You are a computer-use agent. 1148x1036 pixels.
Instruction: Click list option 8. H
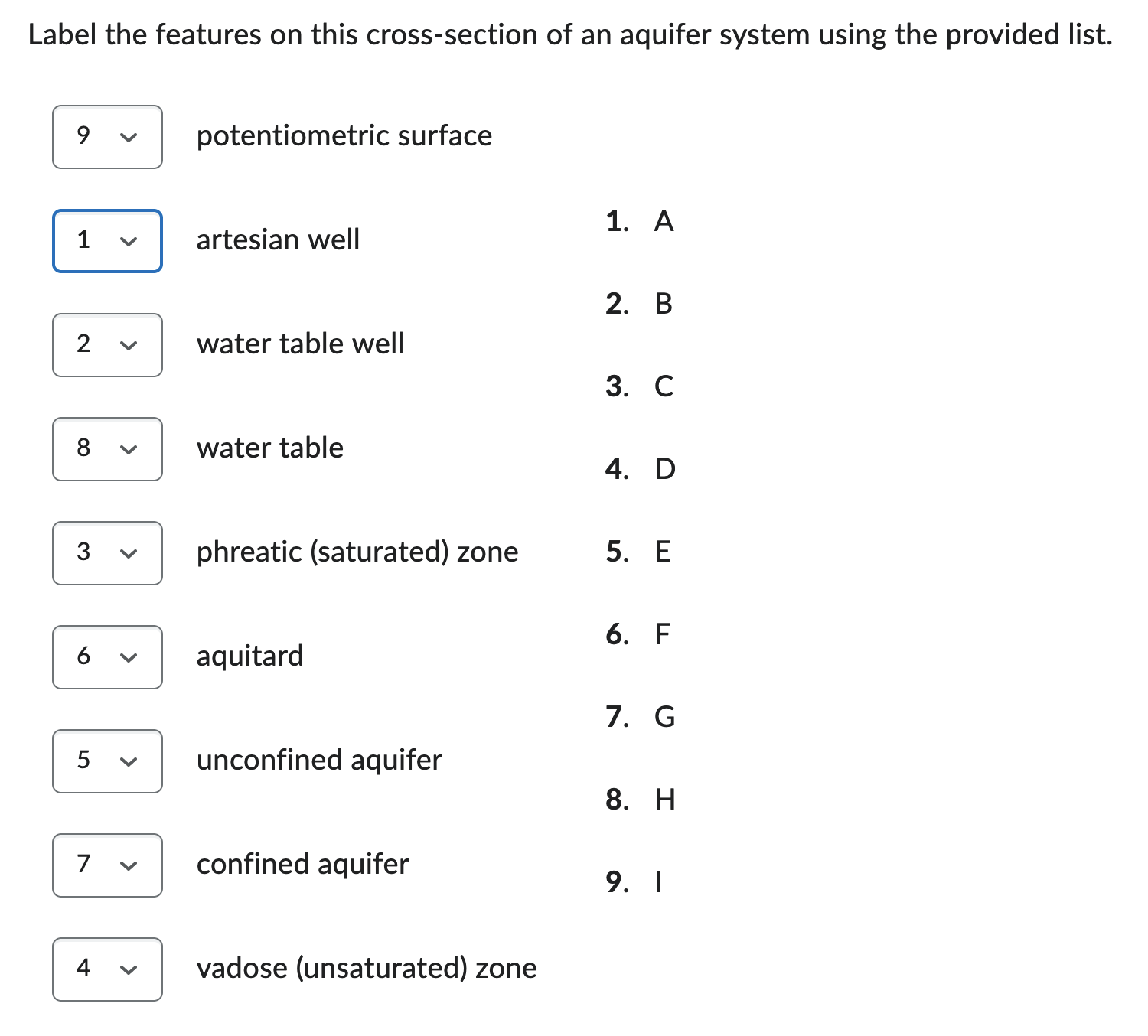[641, 800]
